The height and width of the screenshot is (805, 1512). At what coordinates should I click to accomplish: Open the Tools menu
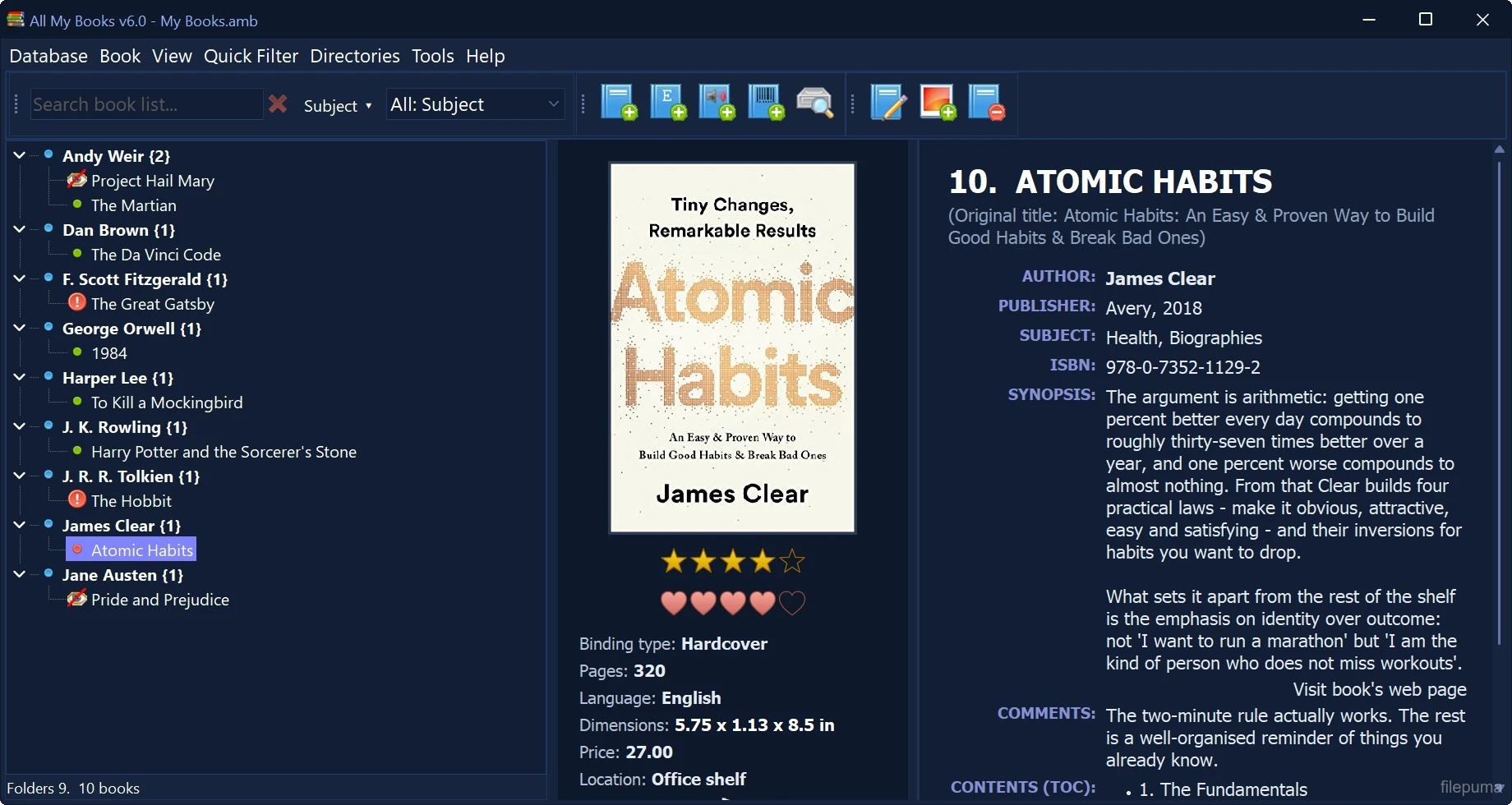point(433,56)
